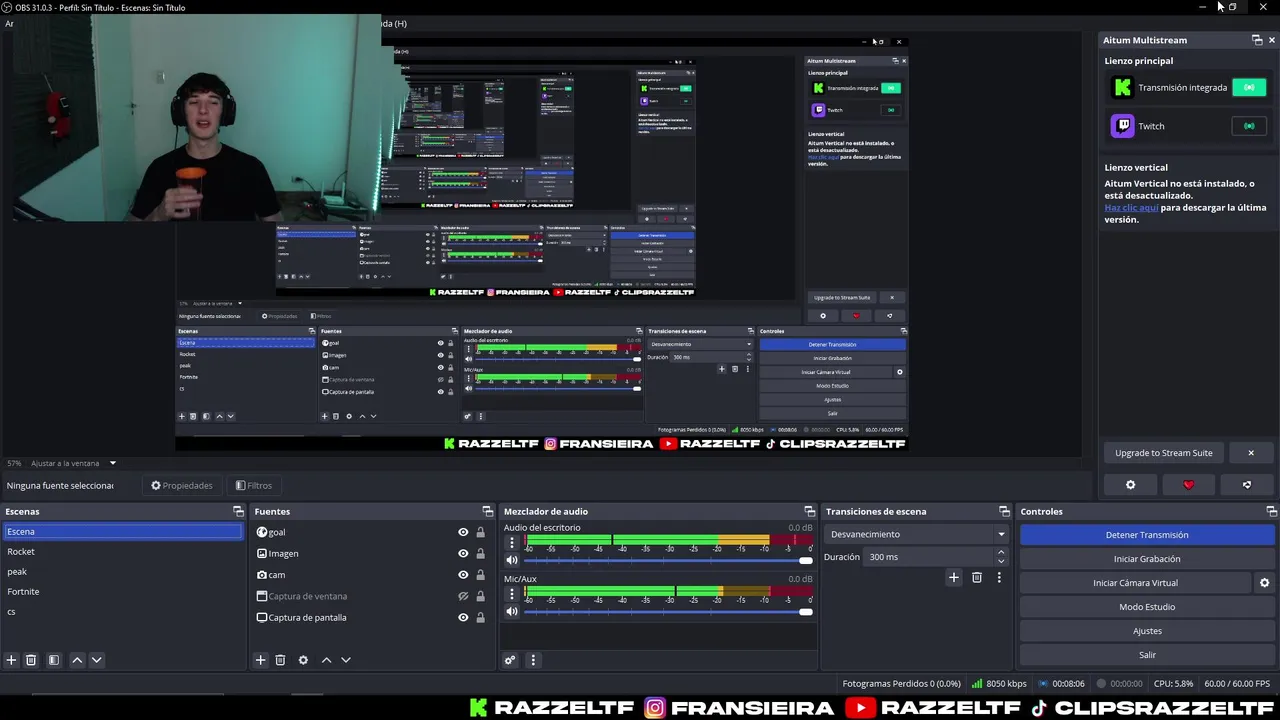Click Upgrade to Stream Suite button

[x=1163, y=453]
